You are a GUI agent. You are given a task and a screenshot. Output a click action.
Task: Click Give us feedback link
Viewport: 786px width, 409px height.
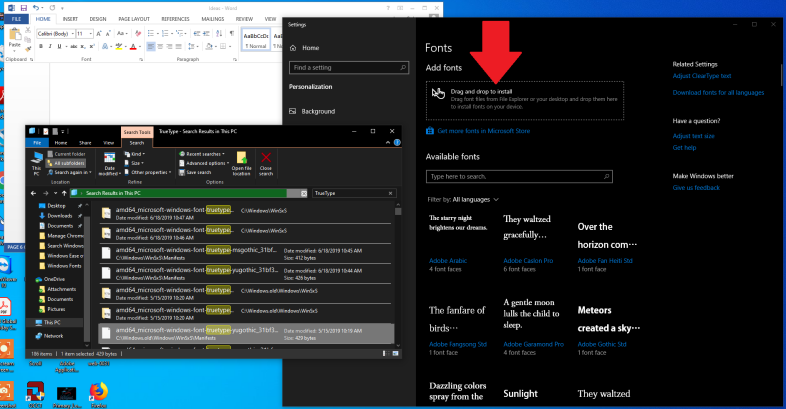pos(696,188)
